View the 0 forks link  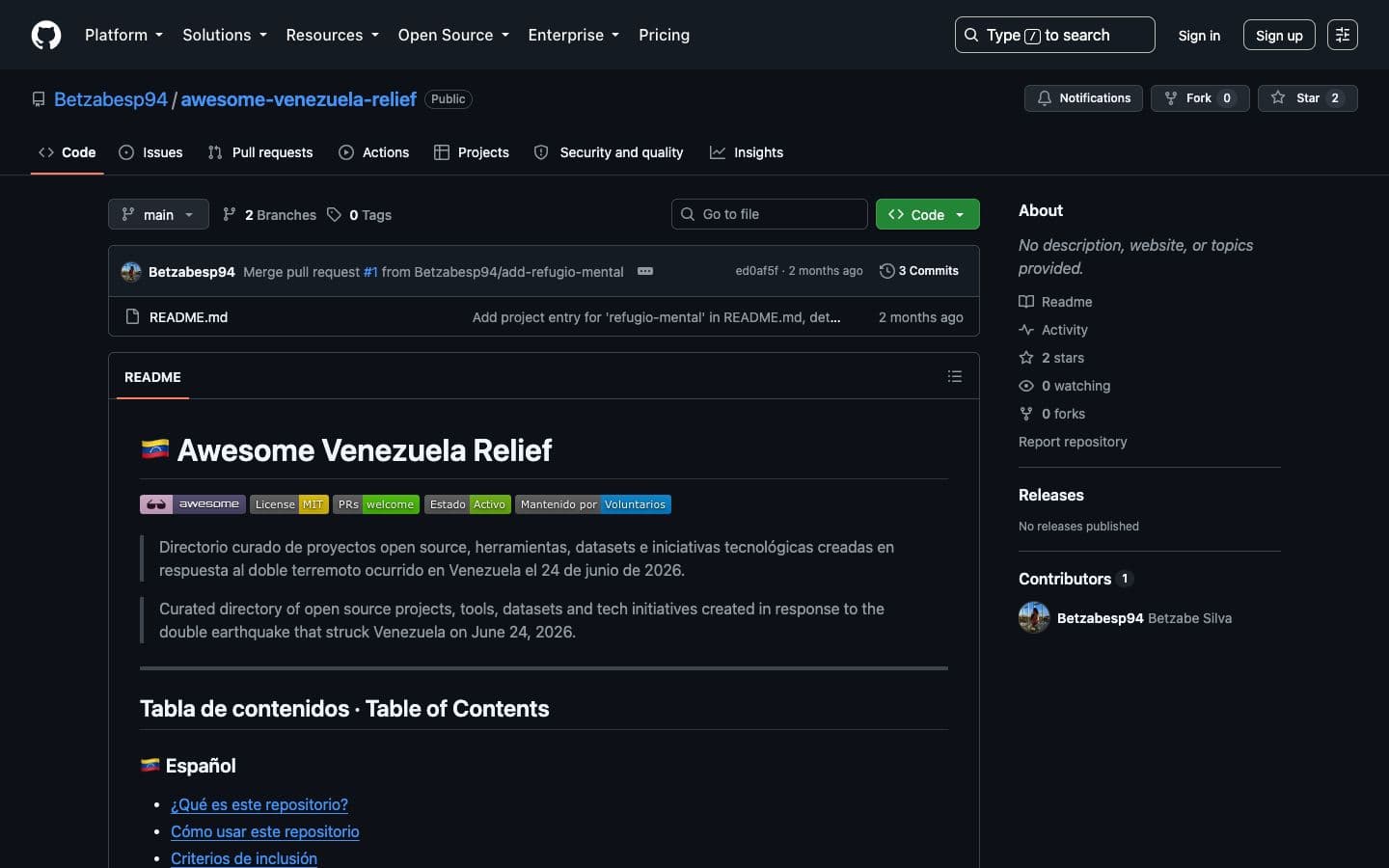click(x=1052, y=414)
